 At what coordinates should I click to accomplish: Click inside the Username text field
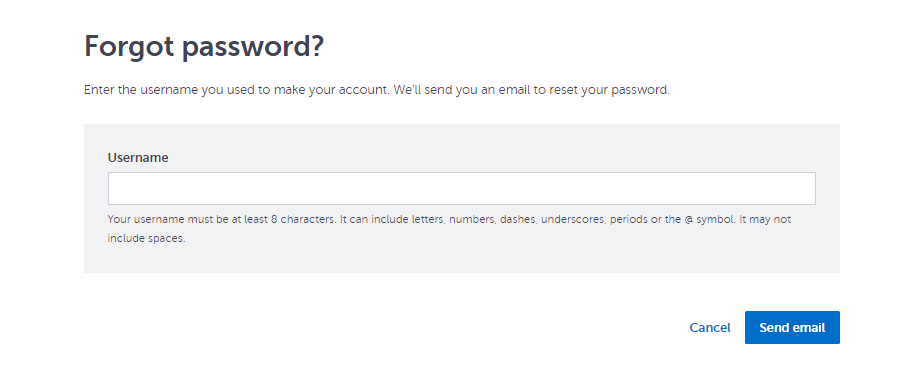(462, 188)
